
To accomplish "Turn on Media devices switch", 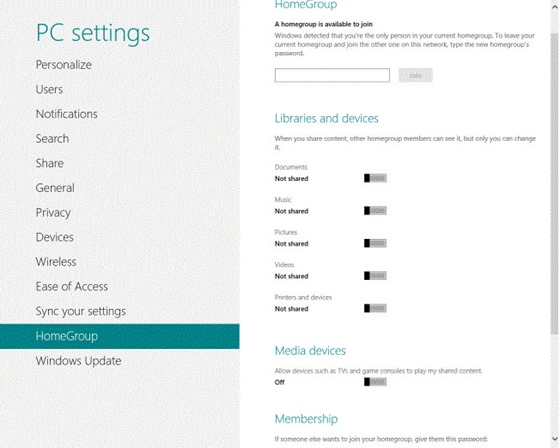I will (375, 382).
